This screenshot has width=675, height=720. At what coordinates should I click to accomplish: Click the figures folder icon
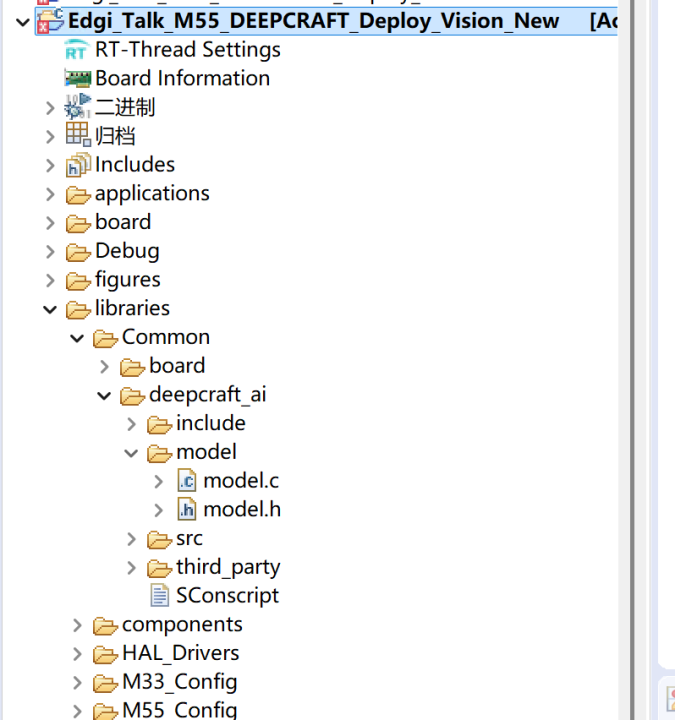78,281
